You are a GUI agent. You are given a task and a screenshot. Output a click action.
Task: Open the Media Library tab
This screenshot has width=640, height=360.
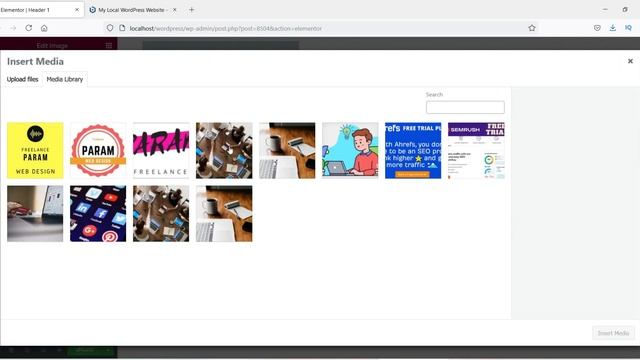click(x=65, y=79)
